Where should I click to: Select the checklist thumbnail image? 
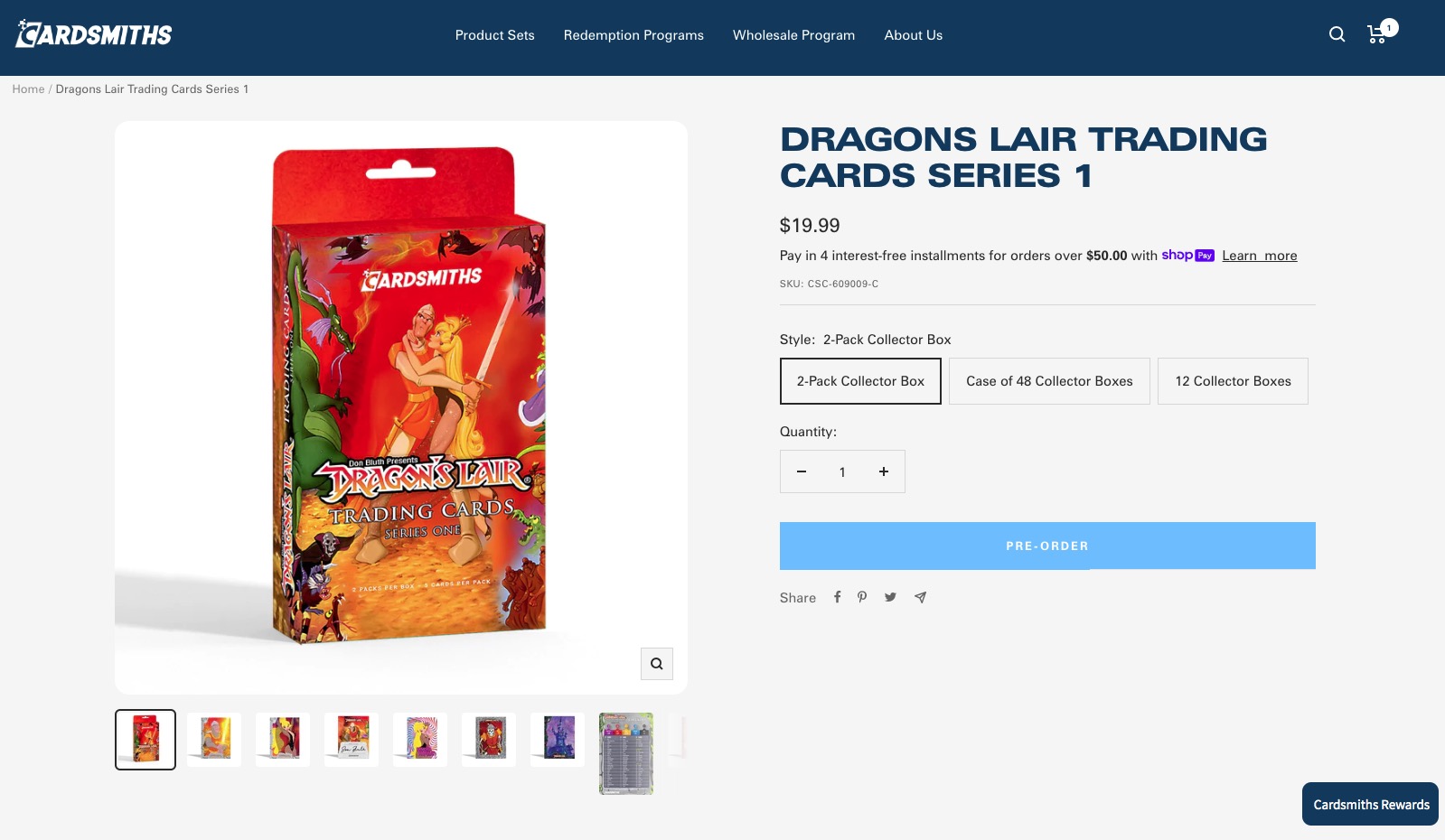click(x=626, y=753)
